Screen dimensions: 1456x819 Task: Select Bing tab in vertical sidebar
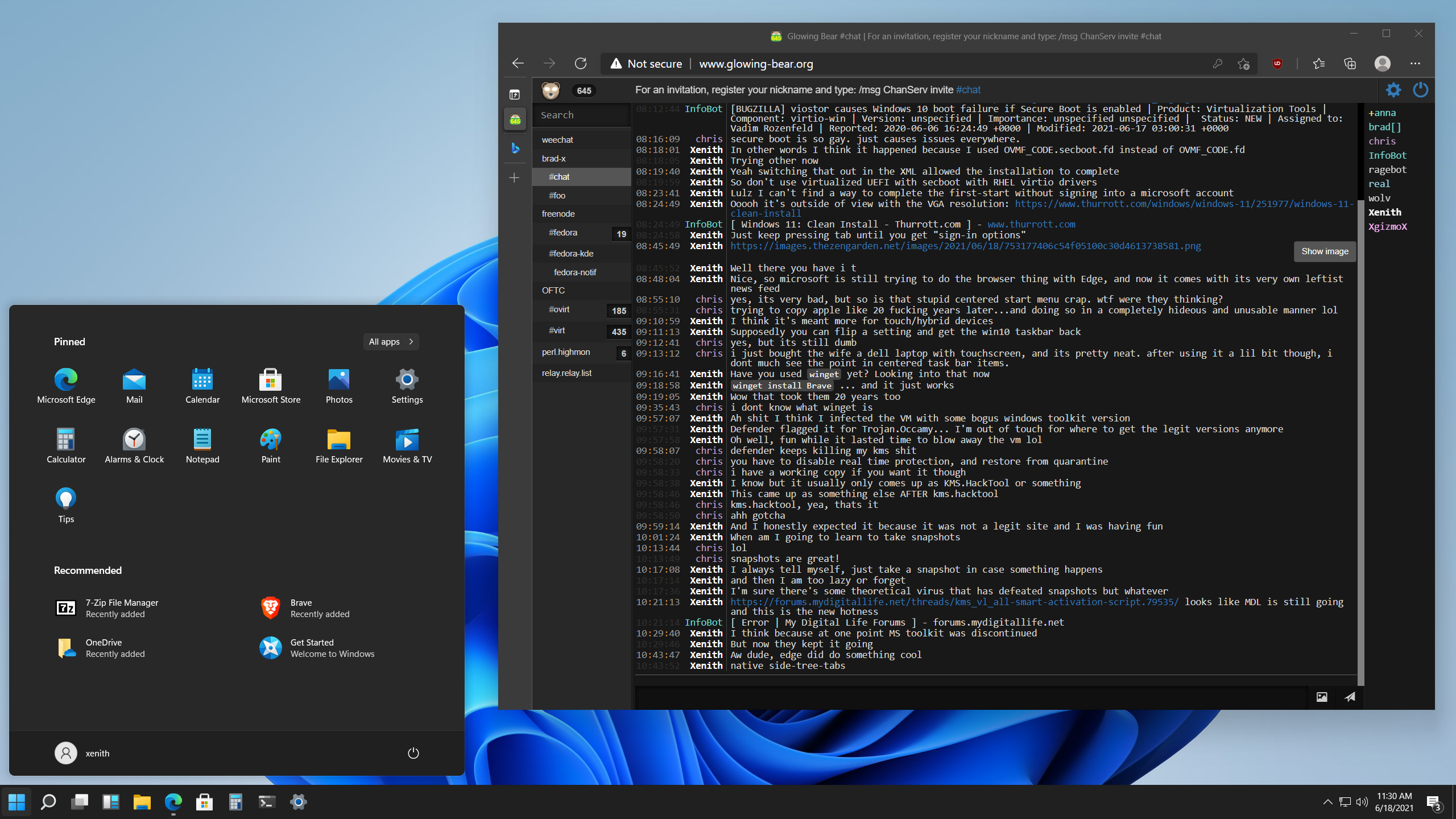point(515,148)
